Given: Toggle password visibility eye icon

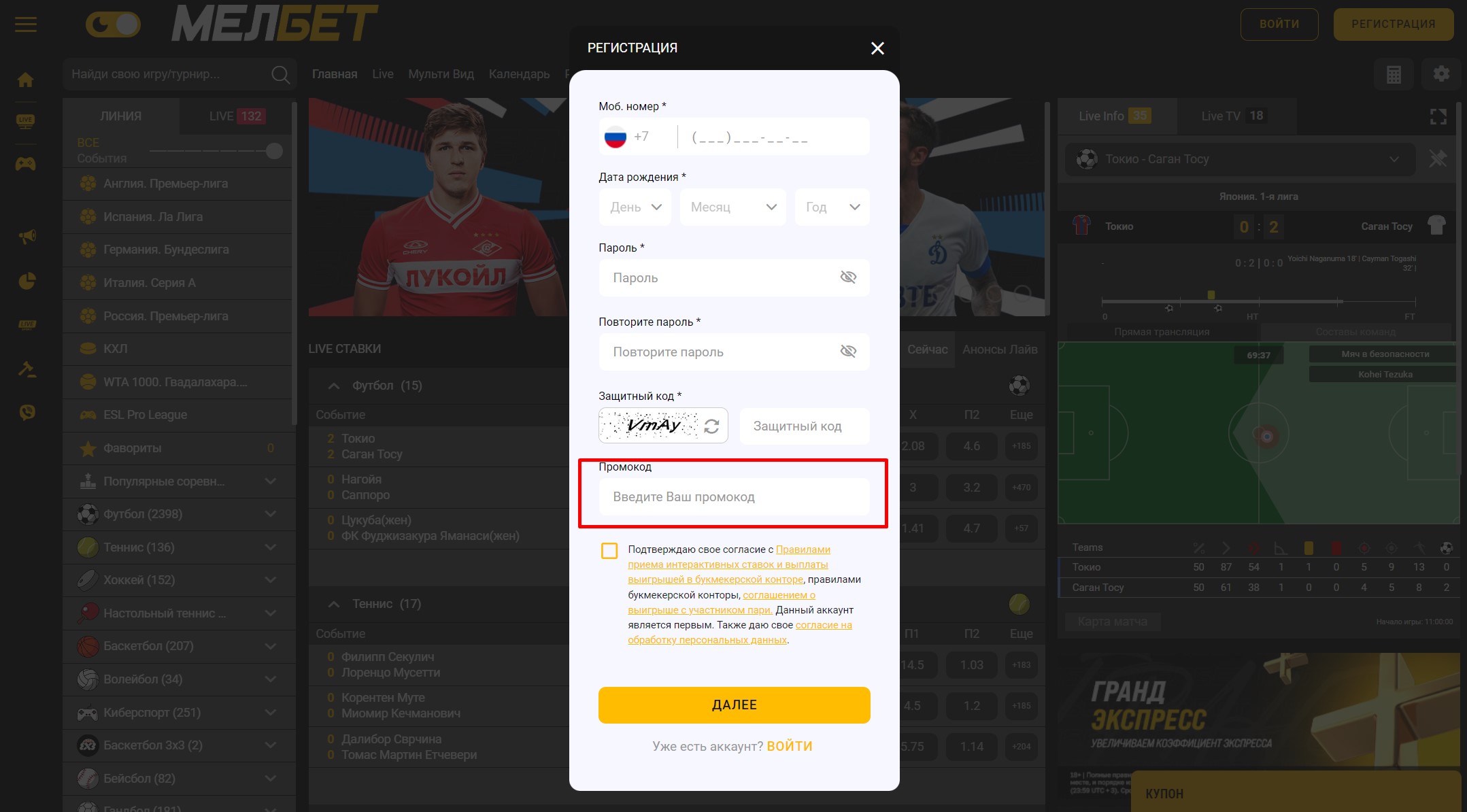Looking at the screenshot, I should [x=848, y=278].
